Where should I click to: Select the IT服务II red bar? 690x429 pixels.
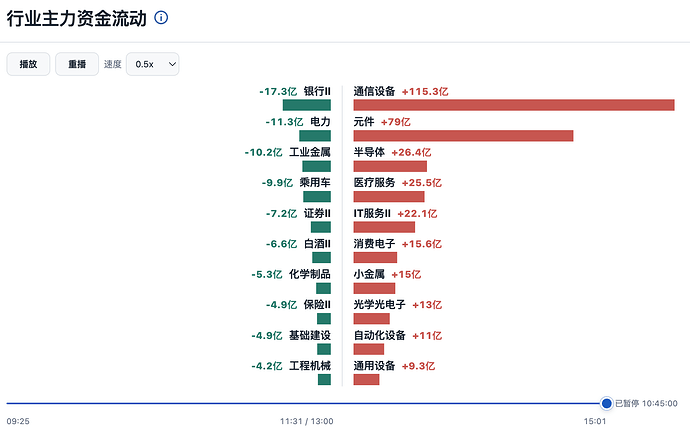[x=384, y=227]
